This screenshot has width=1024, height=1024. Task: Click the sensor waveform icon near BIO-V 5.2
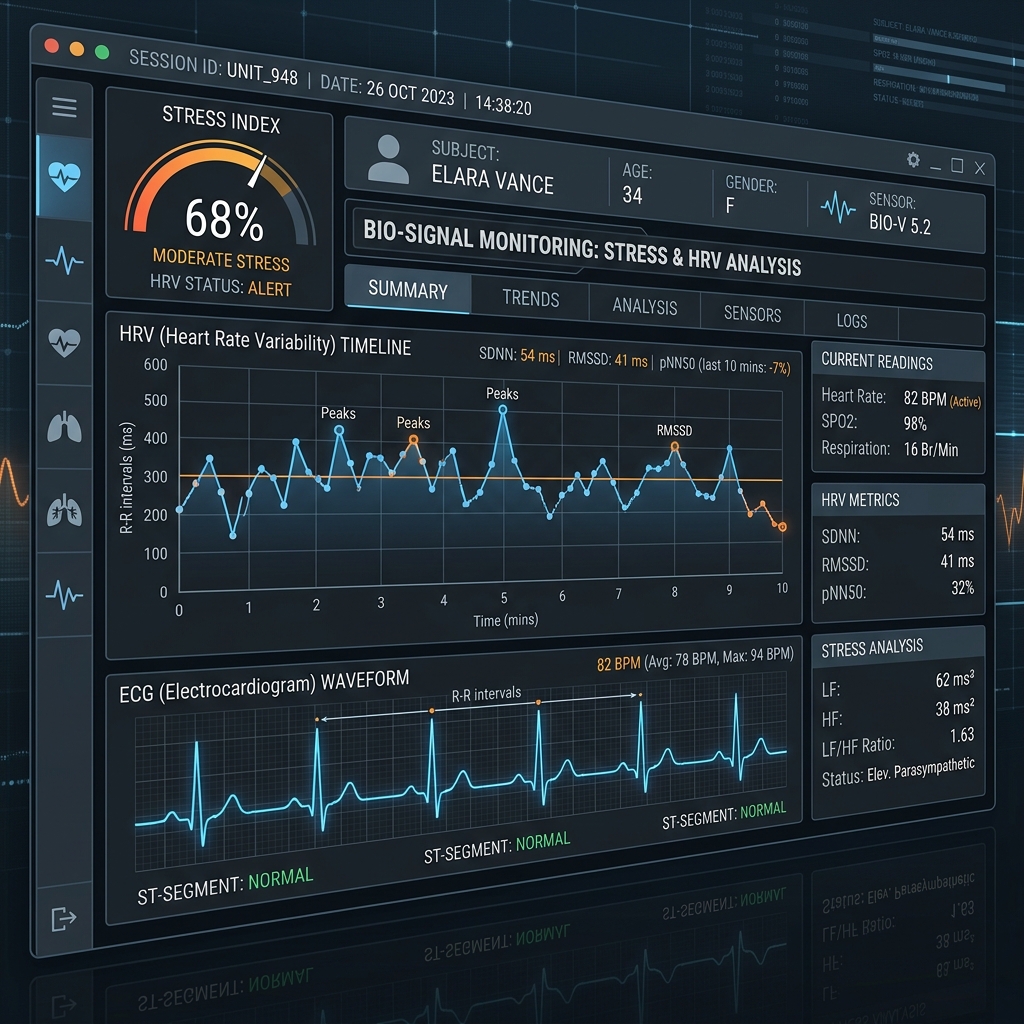(838, 208)
